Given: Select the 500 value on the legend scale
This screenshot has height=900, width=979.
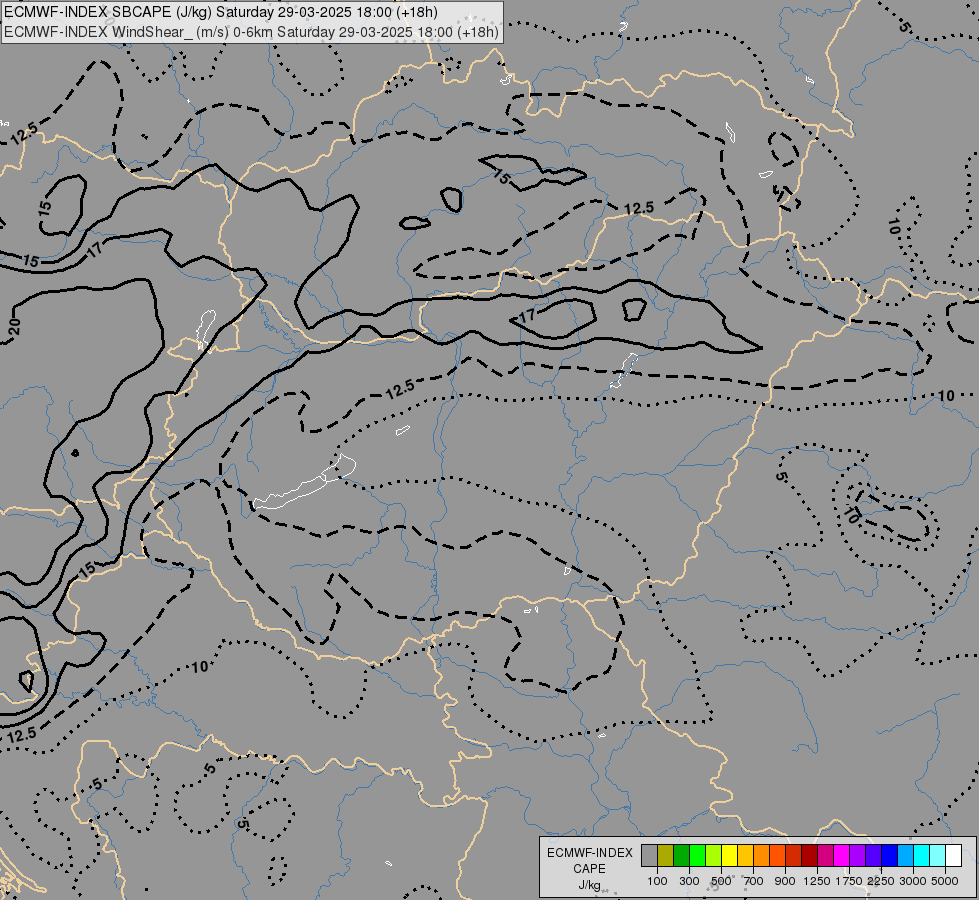Looking at the screenshot, I should 721,881.
